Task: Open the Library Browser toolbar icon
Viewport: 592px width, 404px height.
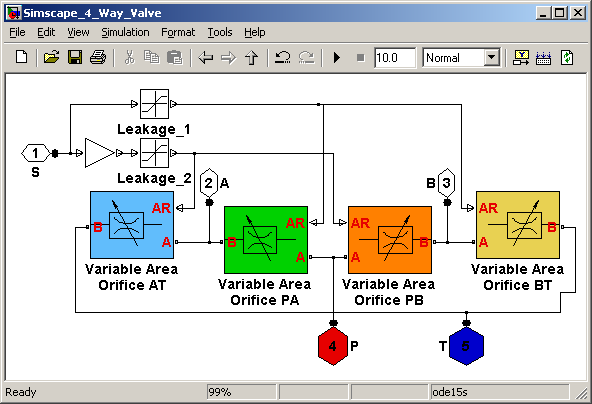Action: [x=521, y=58]
